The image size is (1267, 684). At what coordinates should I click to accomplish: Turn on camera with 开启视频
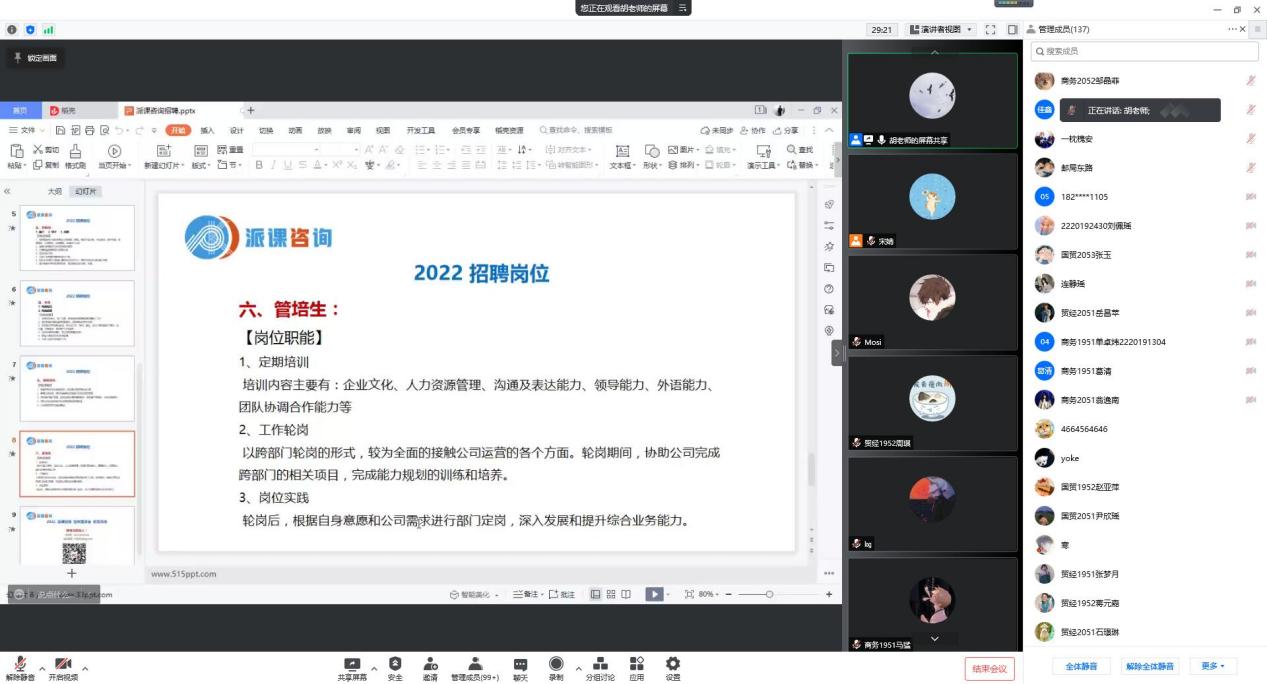coord(63,666)
